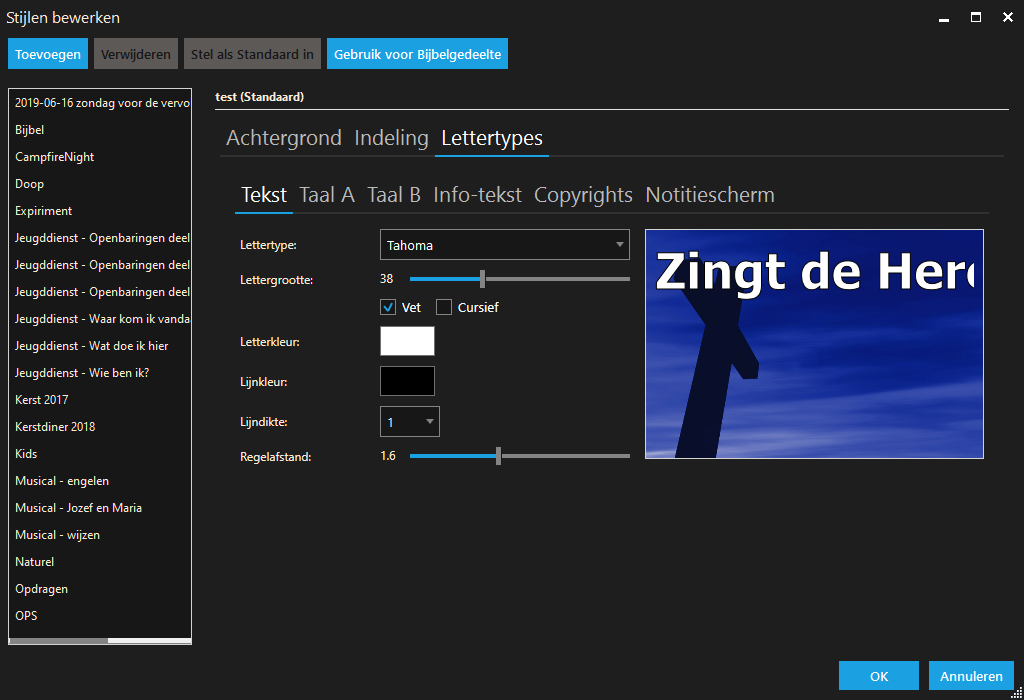The height and width of the screenshot is (700, 1024).
Task: Select the Lettertypes tab
Action: [x=492, y=138]
